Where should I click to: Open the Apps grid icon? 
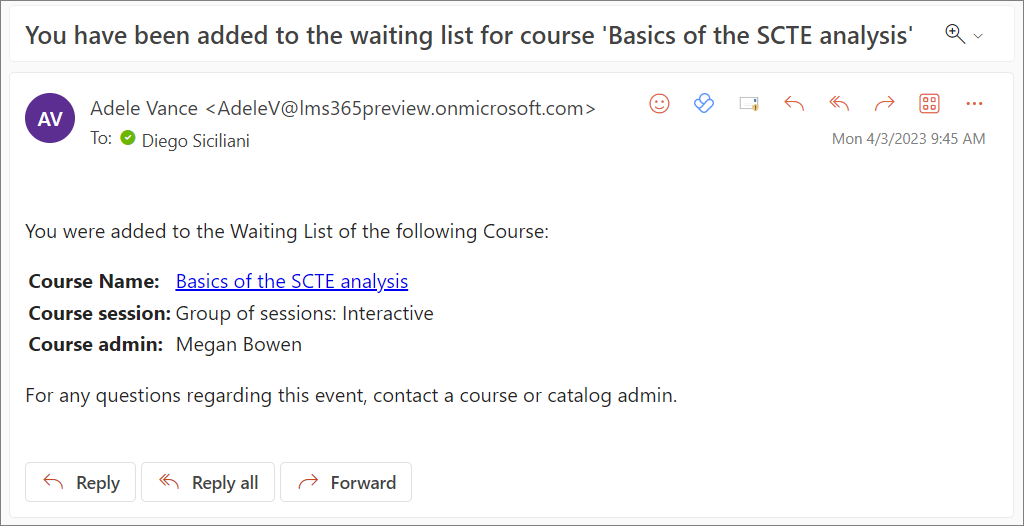tap(929, 104)
